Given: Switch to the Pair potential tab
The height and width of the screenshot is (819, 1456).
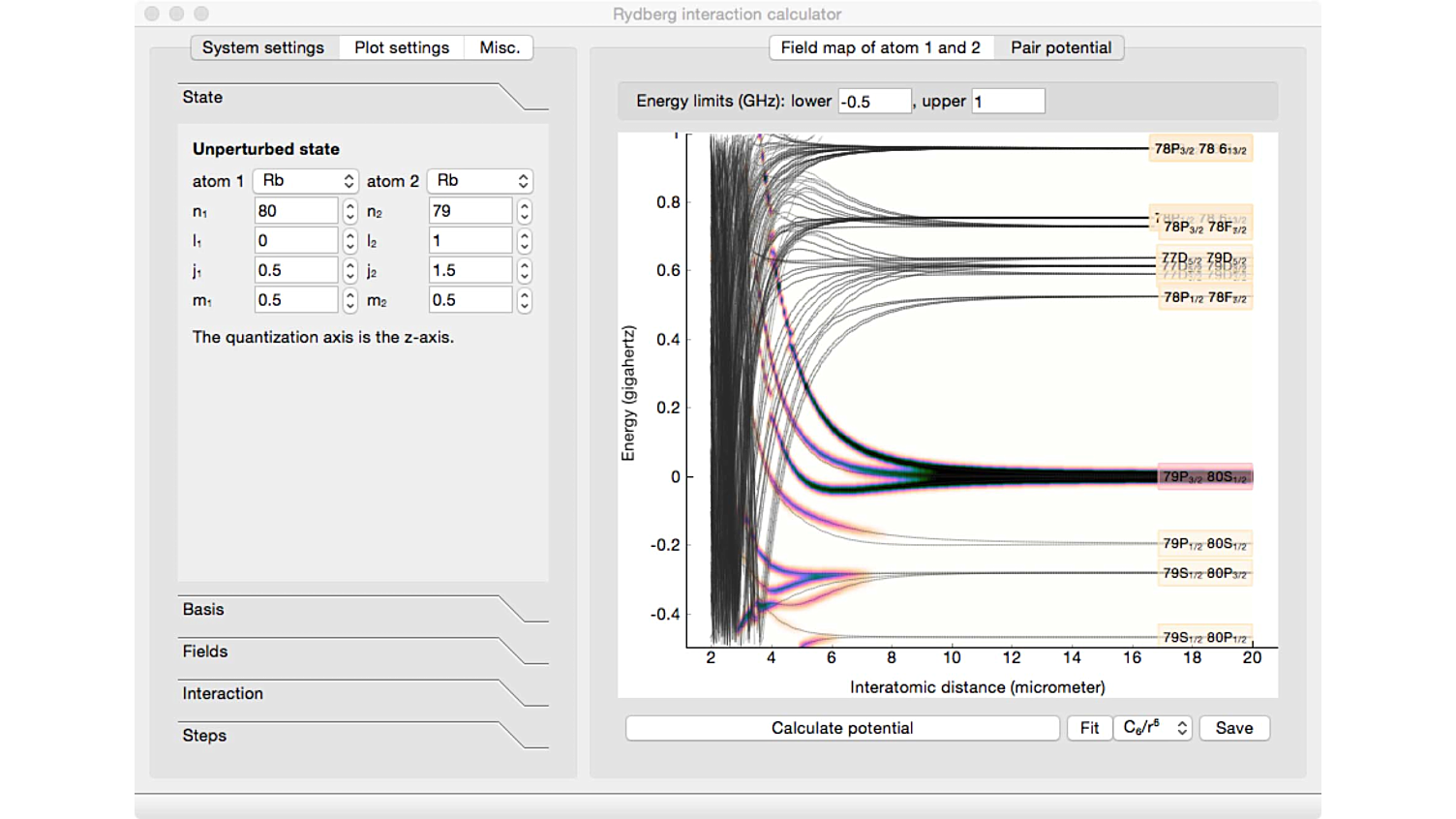Looking at the screenshot, I should [x=1059, y=46].
